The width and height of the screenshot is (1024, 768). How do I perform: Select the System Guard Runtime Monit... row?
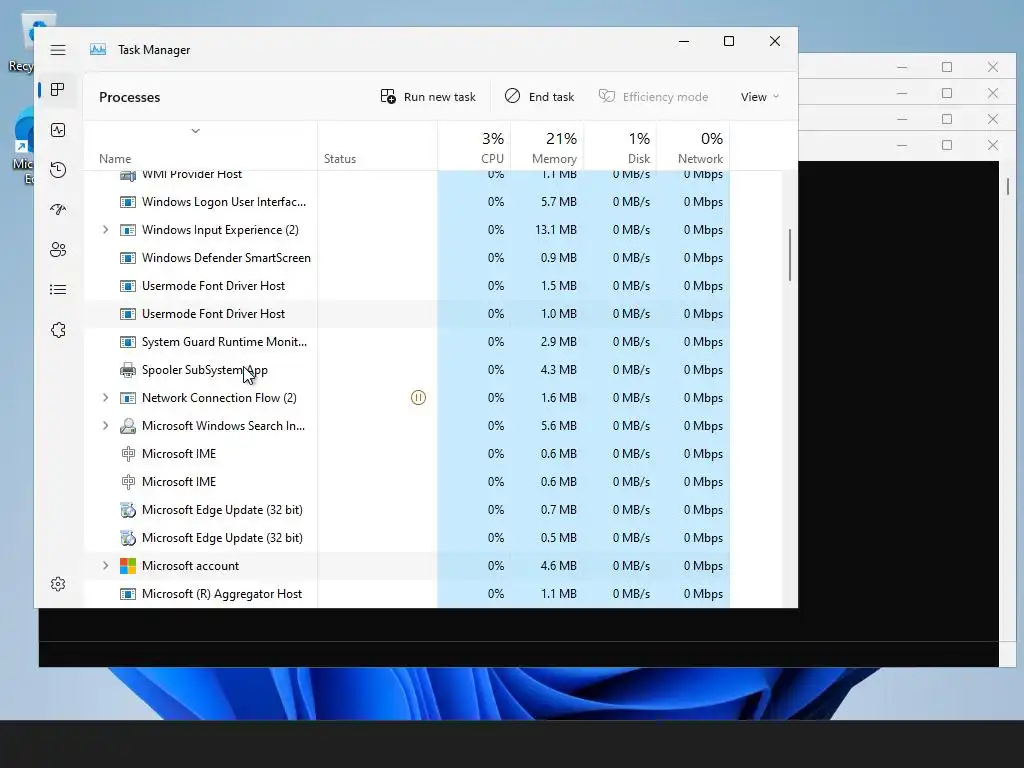(407, 342)
